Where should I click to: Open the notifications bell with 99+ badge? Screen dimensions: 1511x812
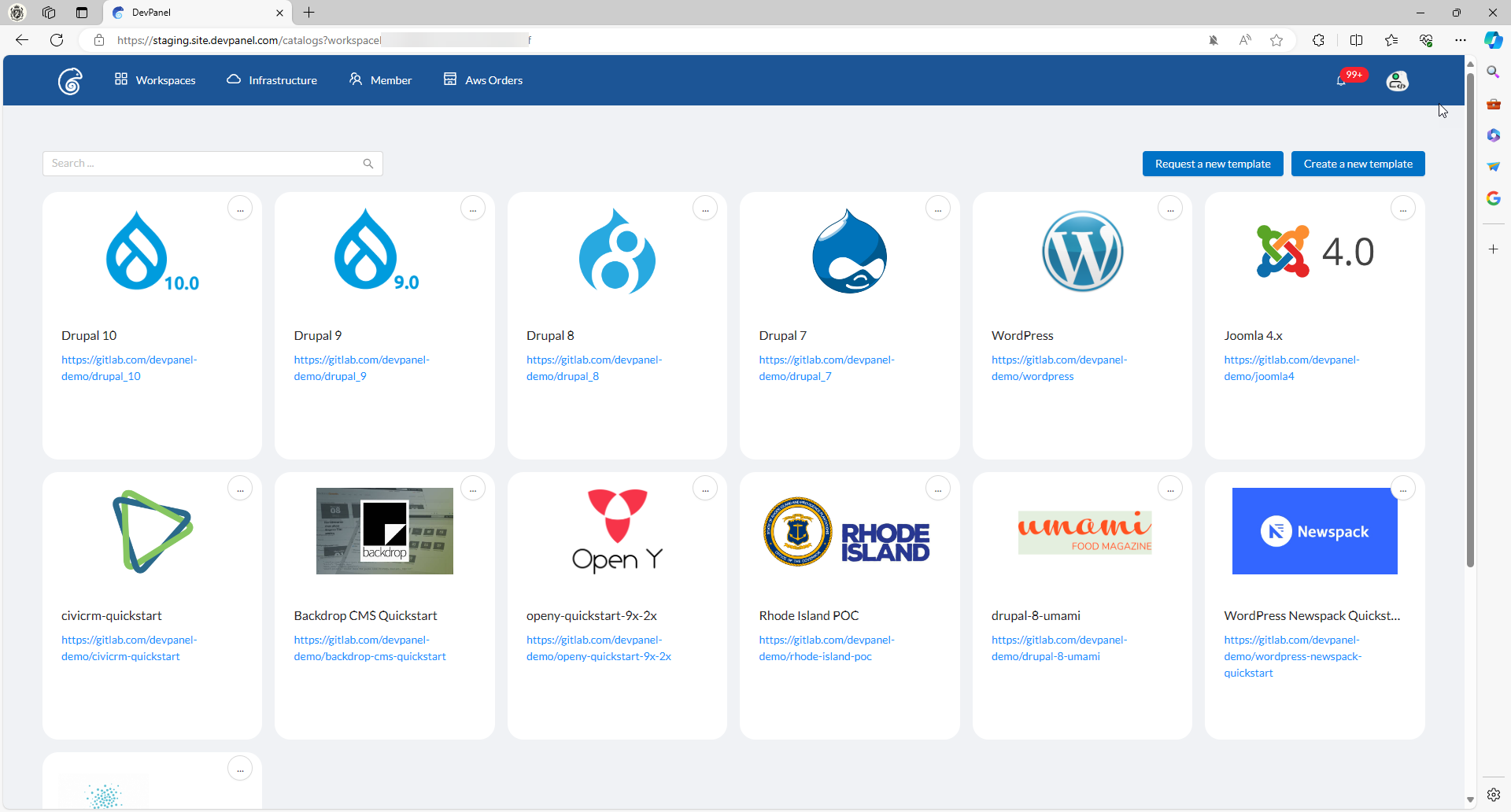tap(1342, 80)
